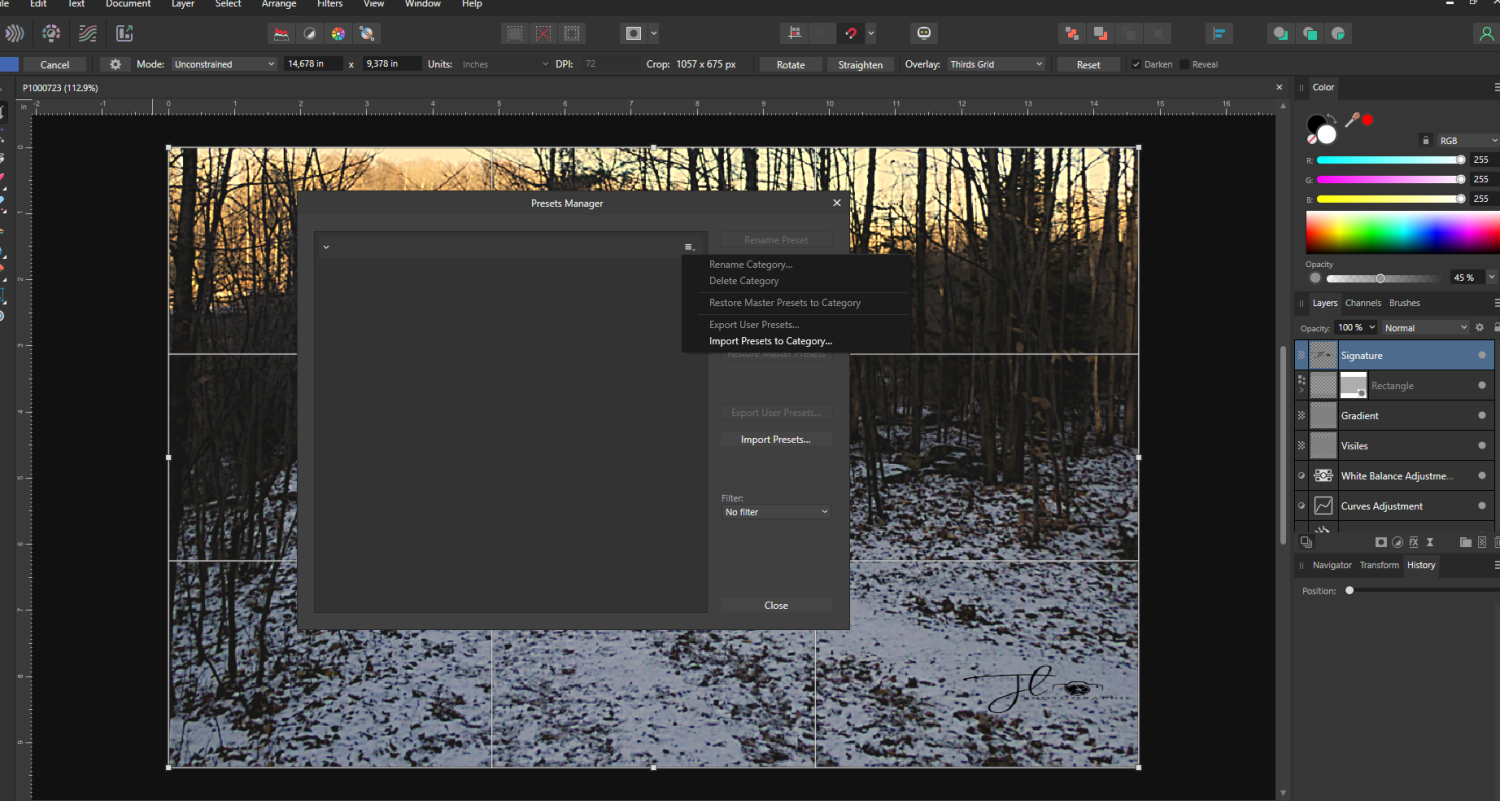
Task: Close the Presets Manager with the Close button
Action: [x=775, y=604]
